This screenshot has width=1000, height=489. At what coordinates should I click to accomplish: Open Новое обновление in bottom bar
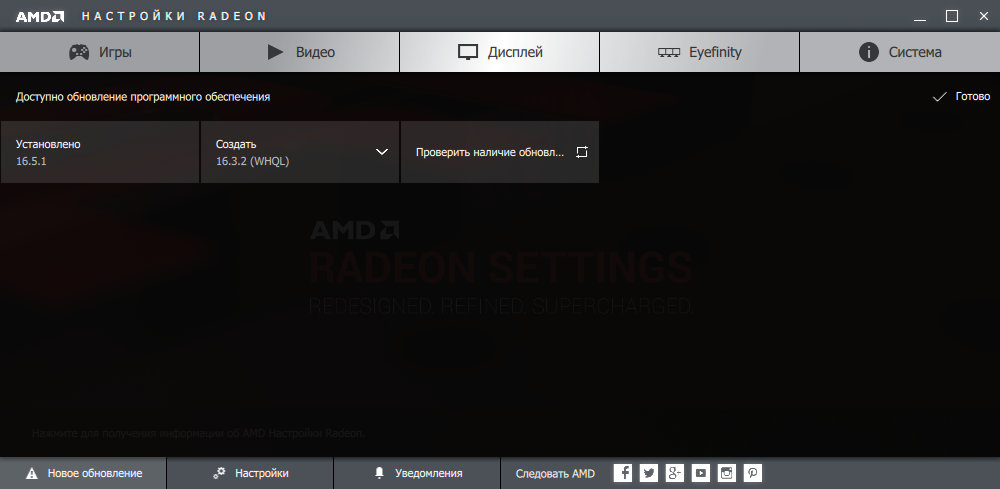click(83, 473)
